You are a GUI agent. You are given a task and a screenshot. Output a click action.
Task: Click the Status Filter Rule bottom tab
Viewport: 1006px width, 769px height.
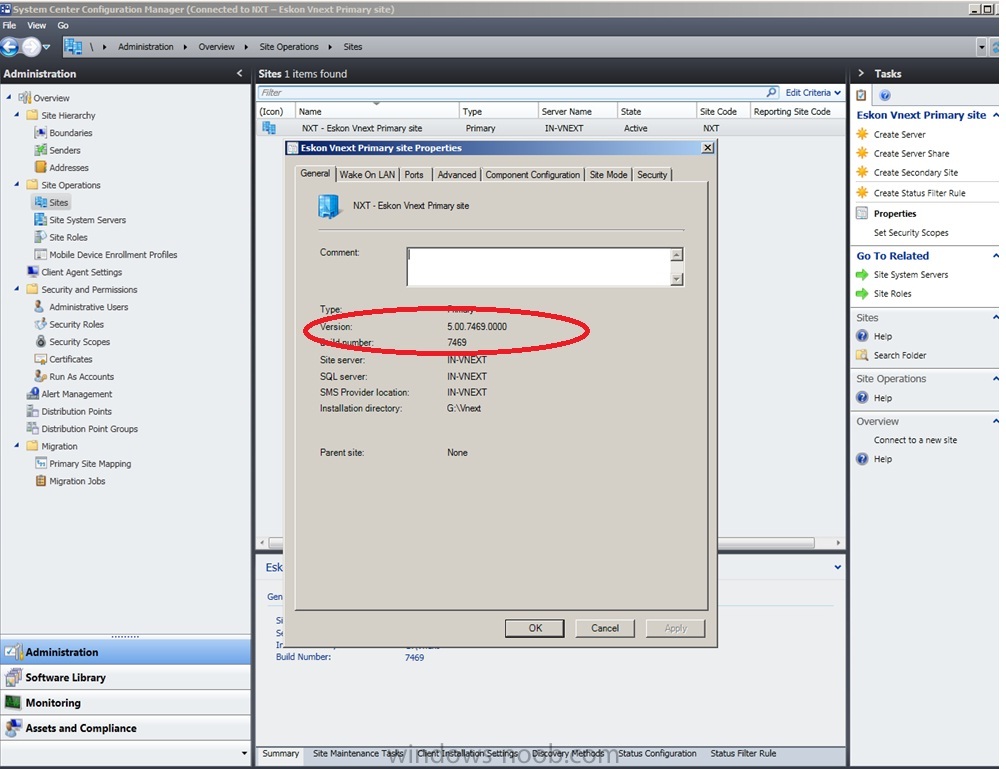(x=743, y=754)
